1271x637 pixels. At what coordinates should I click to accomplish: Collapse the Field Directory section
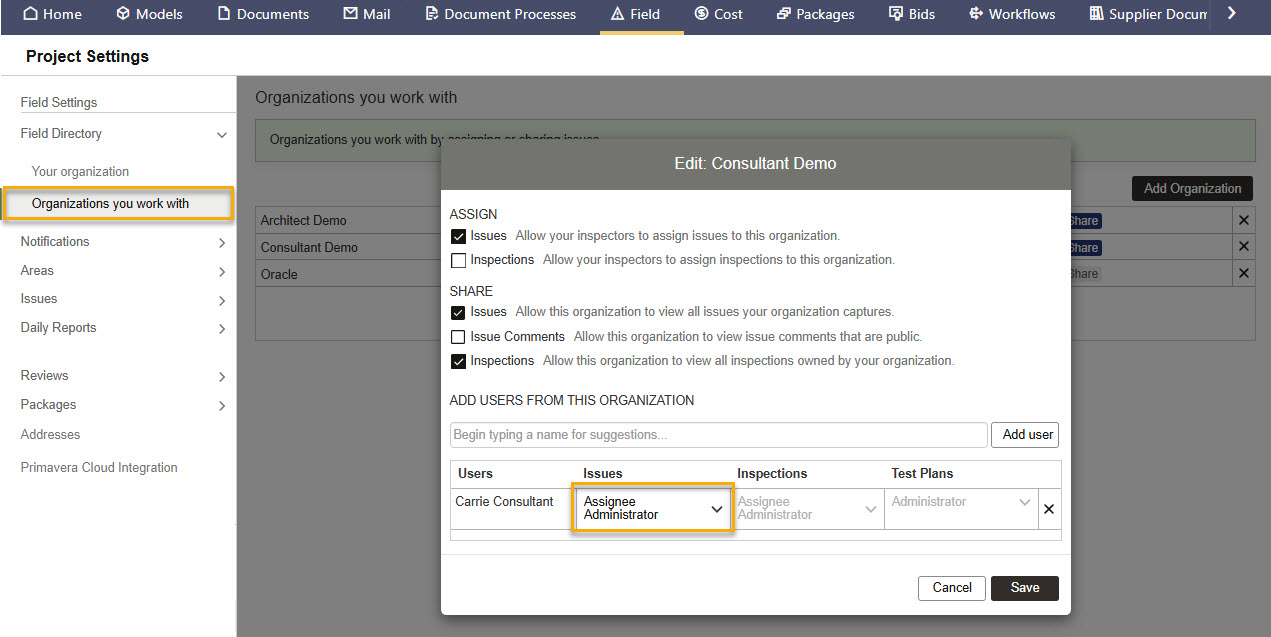point(222,134)
